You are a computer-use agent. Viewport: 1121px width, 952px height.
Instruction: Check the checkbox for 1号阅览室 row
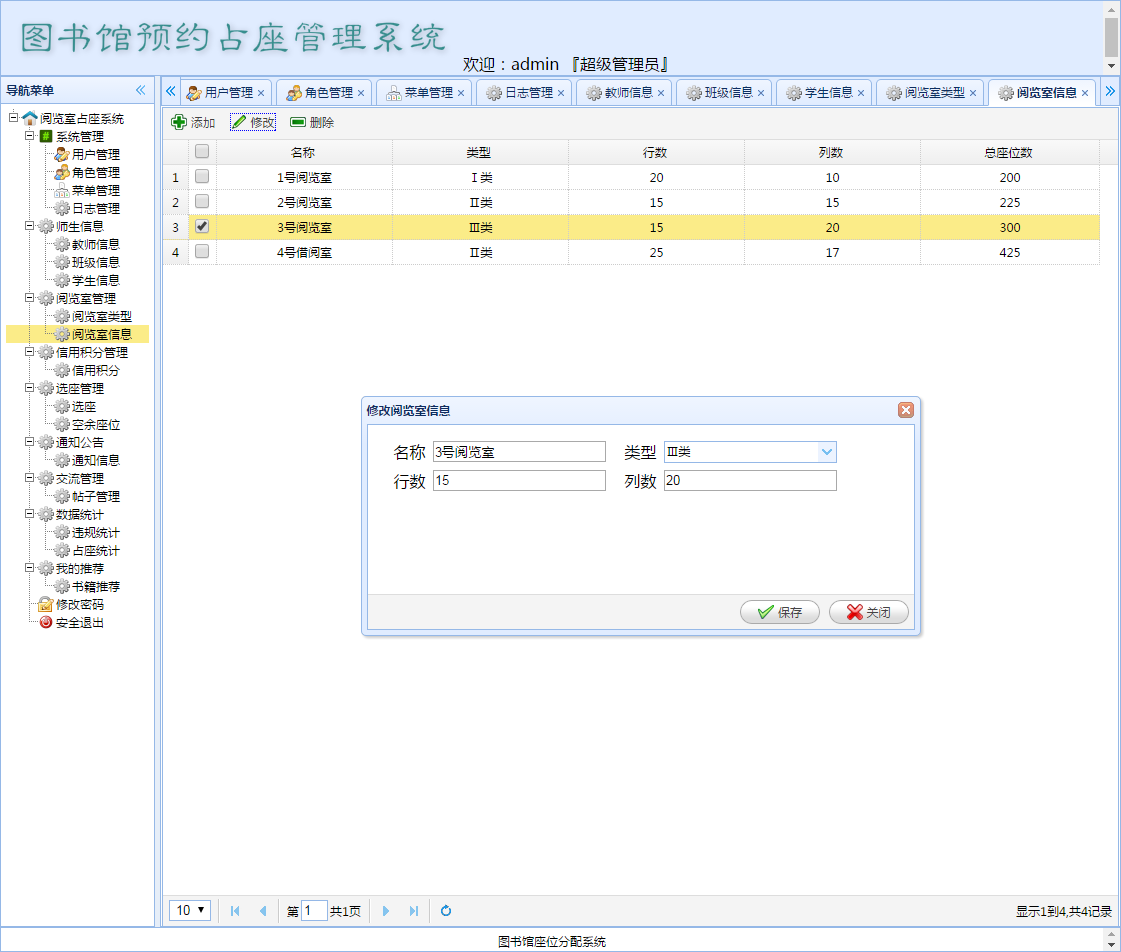pyautogui.click(x=202, y=176)
